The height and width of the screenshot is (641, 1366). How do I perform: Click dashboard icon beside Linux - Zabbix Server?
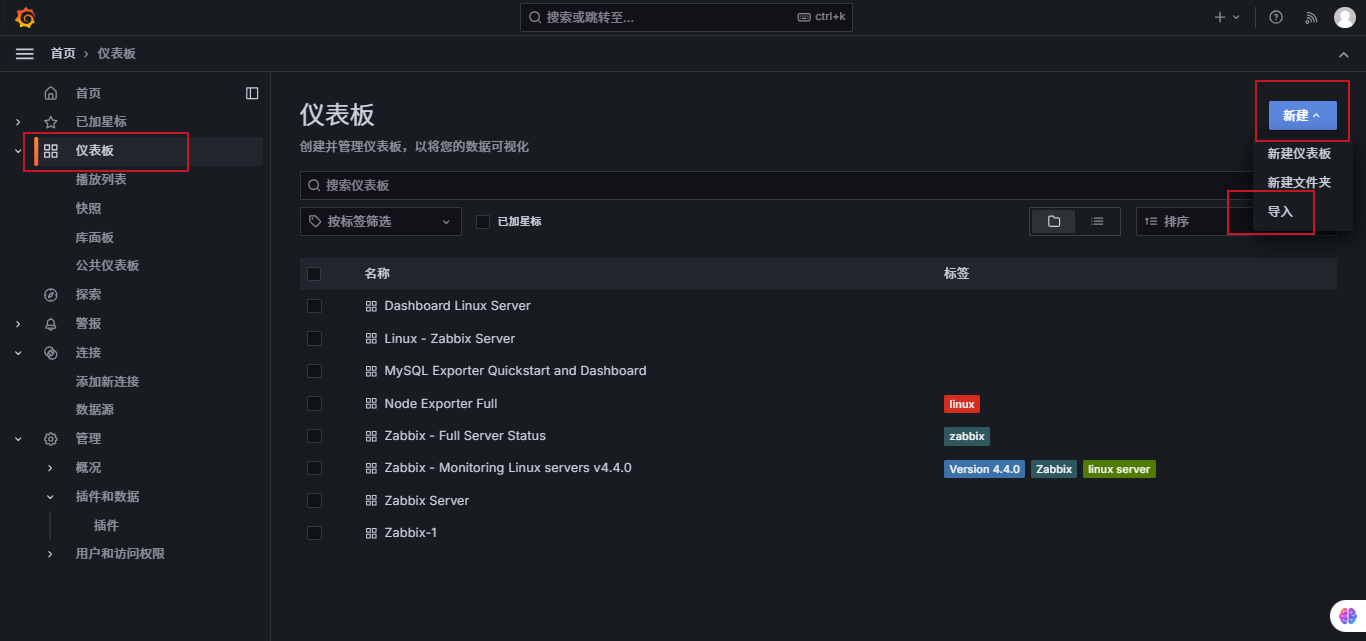[x=371, y=339]
